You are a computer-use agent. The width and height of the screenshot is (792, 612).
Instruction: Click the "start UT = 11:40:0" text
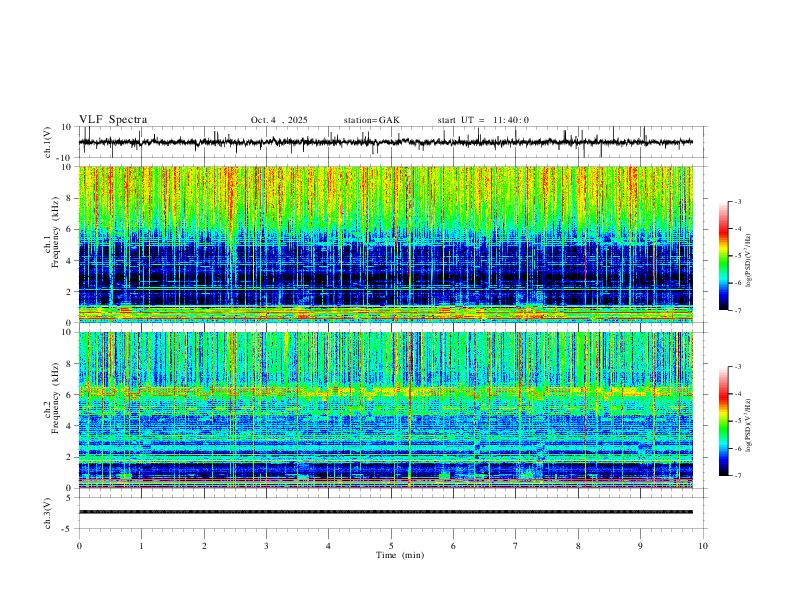coord(483,120)
